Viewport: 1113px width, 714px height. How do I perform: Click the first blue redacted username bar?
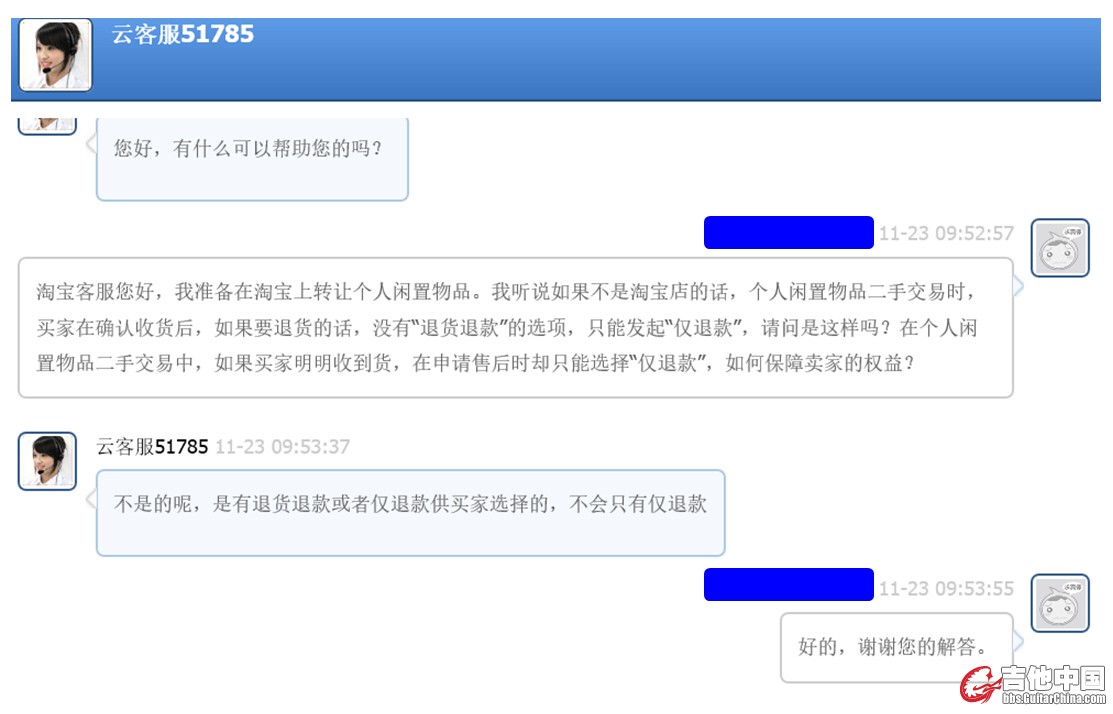point(789,232)
